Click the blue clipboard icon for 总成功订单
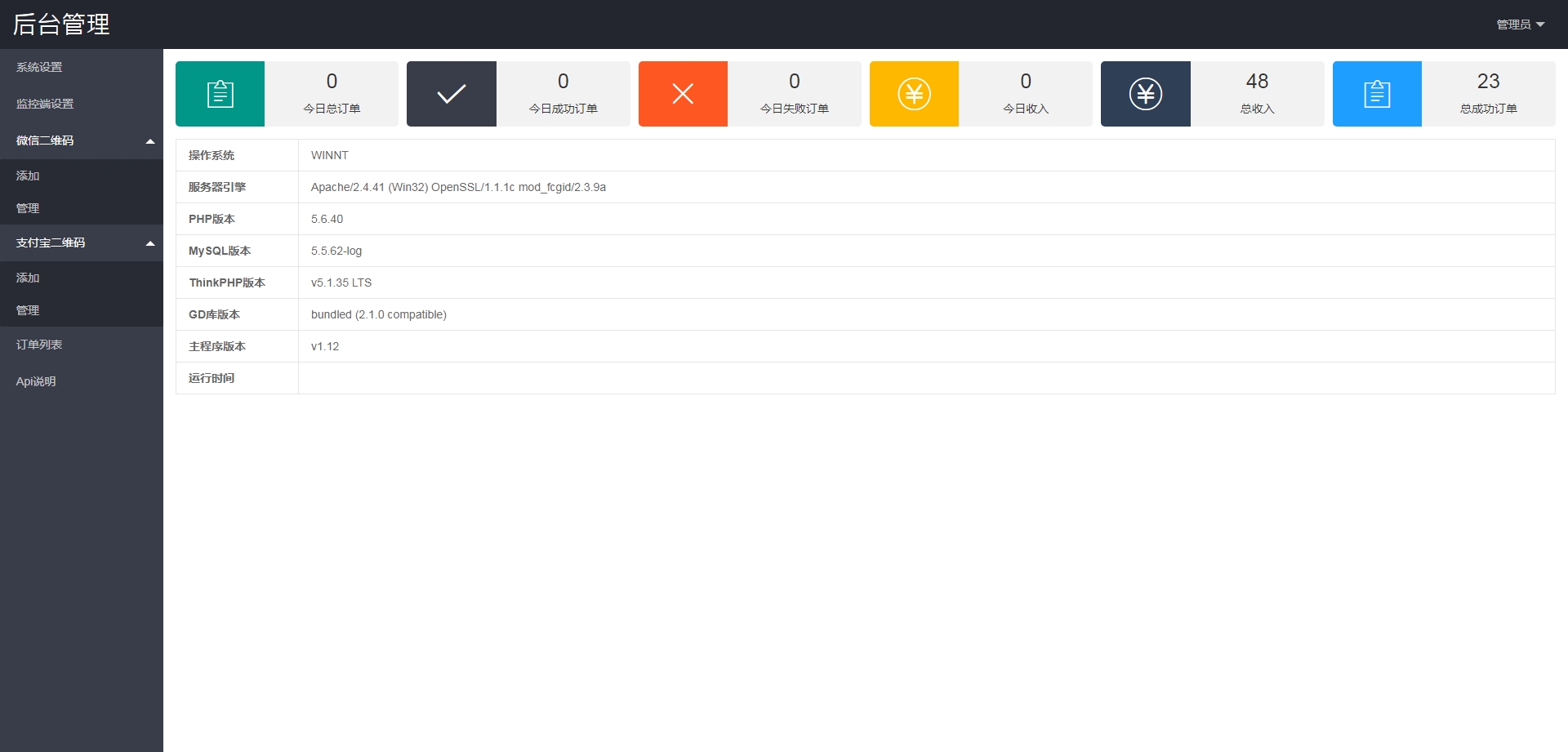Screen dimensions: 1568x752 tap(1377, 94)
